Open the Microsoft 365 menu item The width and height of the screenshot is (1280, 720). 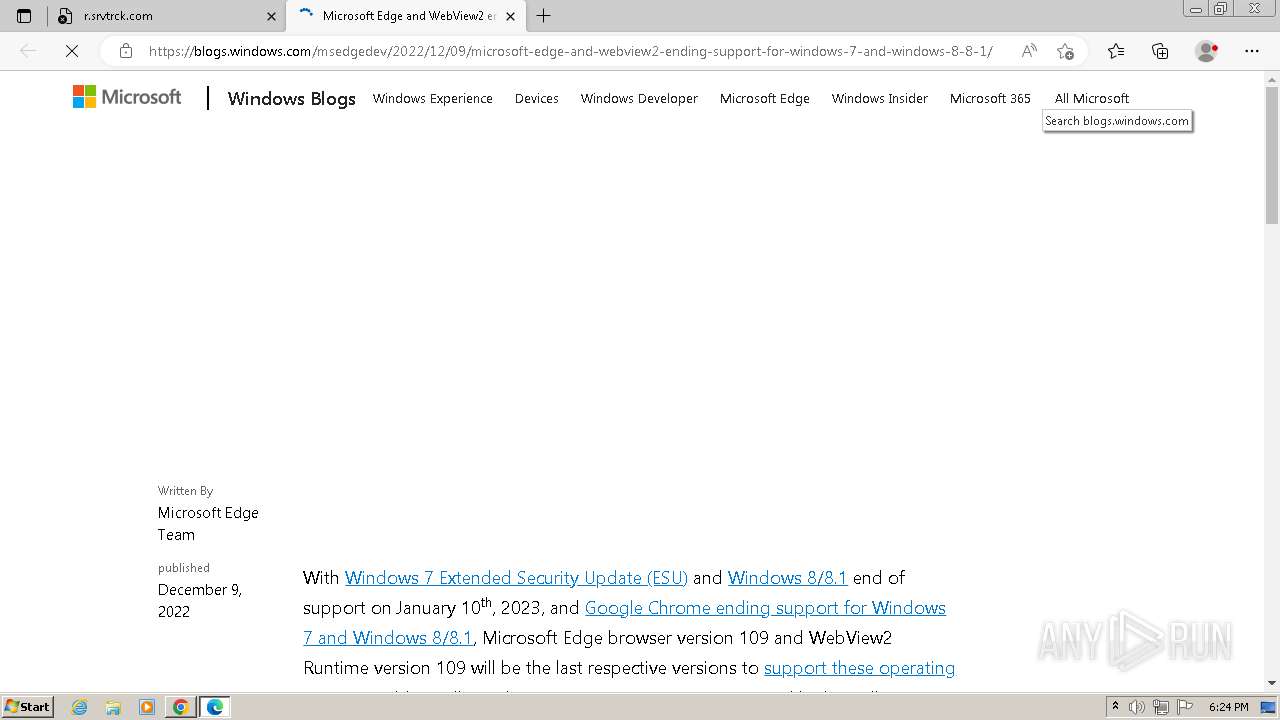pos(990,98)
